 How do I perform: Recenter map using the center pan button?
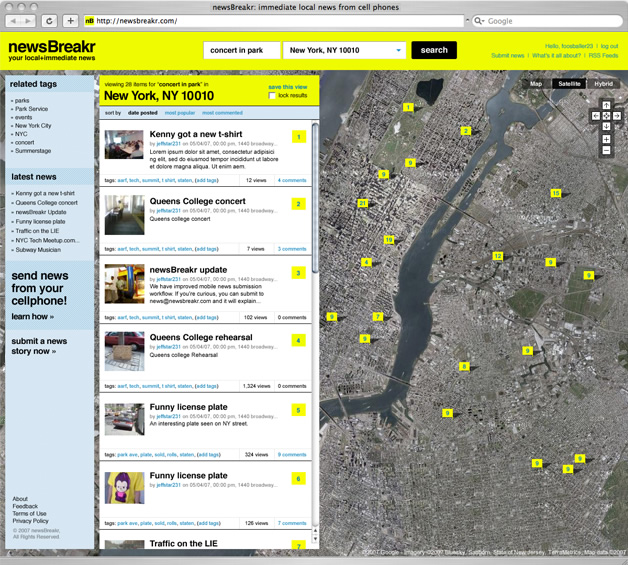click(606, 116)
